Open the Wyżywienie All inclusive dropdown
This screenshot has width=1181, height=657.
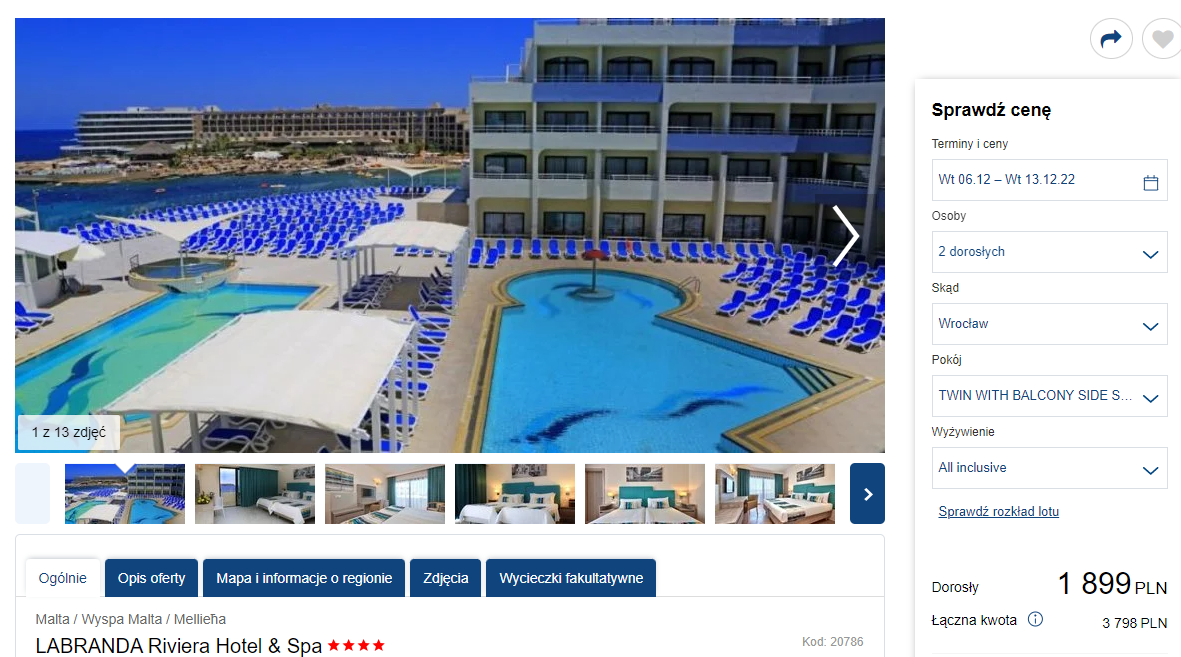(x=1049, y=468)
